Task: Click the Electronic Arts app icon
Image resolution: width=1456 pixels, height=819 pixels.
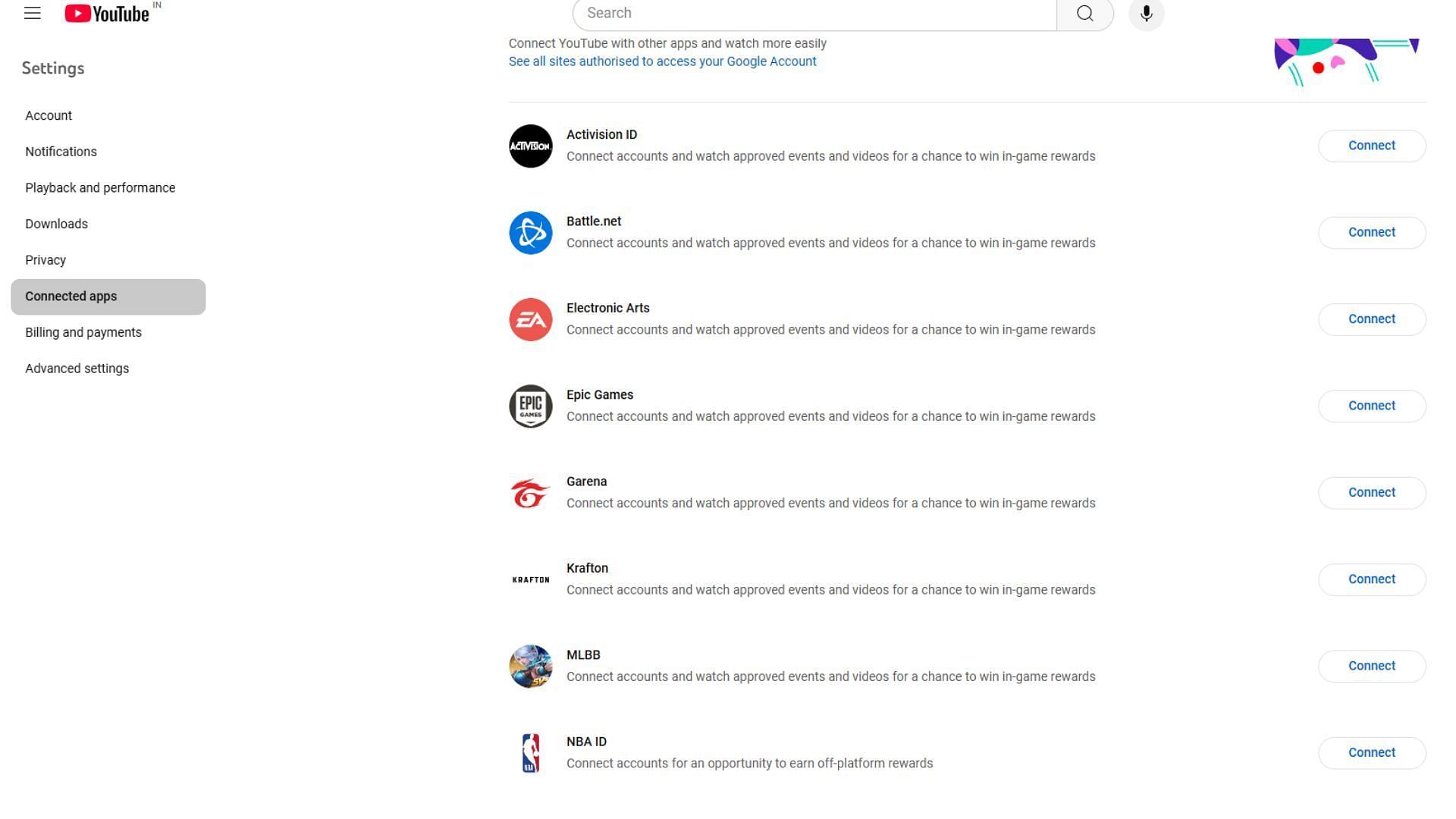Action: pyautogui.click(x=530, y=318)
